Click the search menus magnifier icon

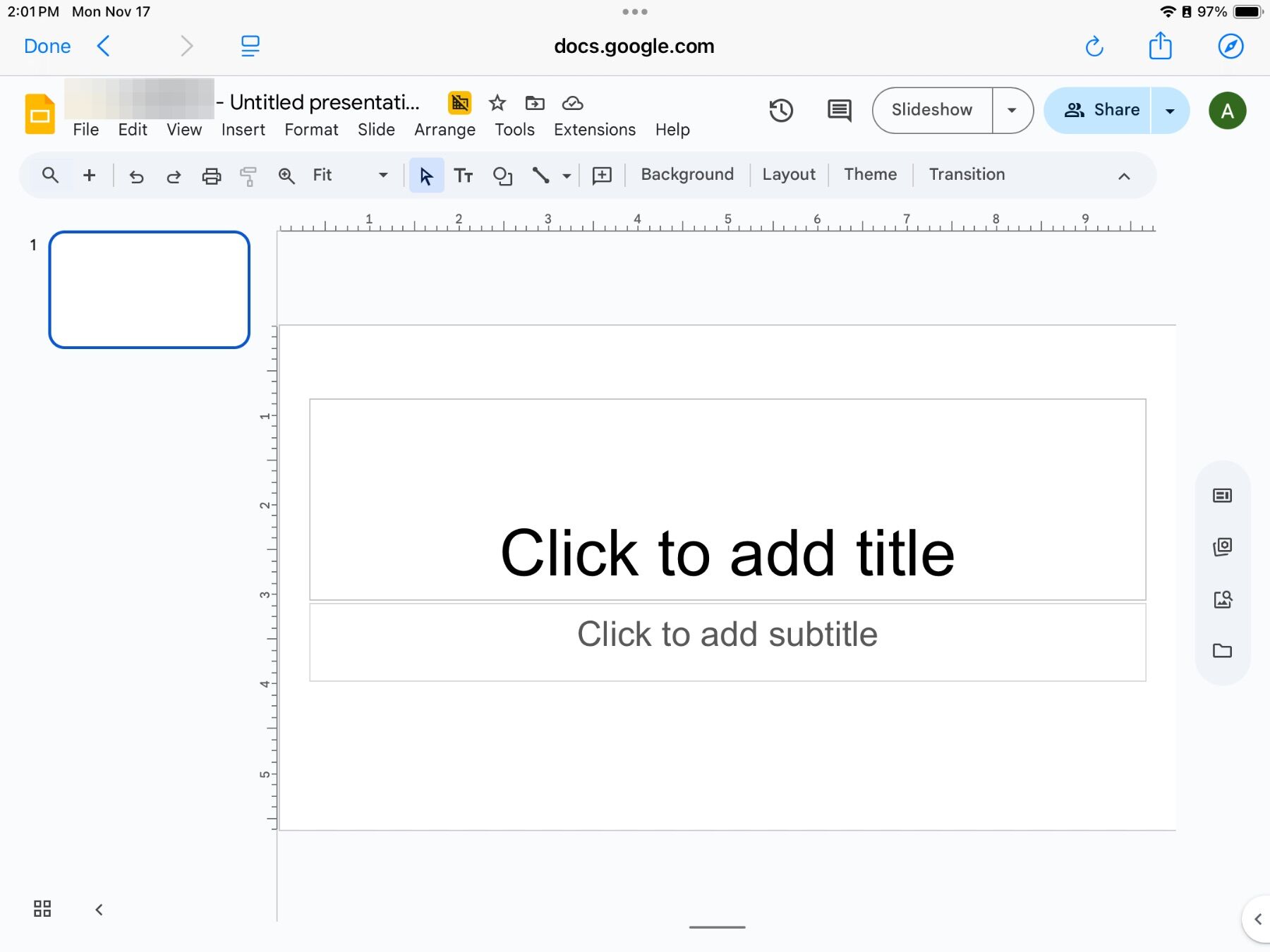(50, 175)
